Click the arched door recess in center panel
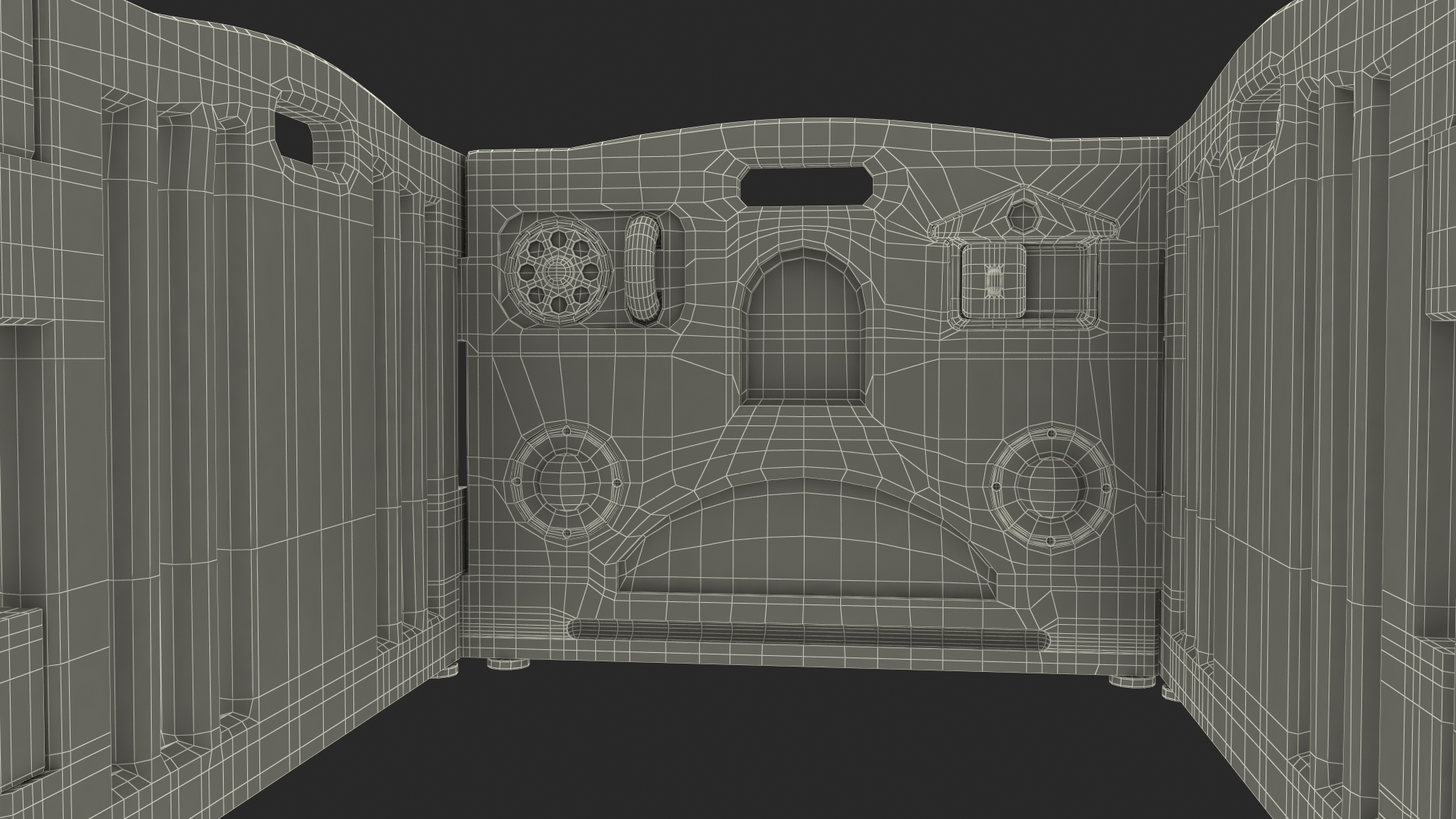Viewport: 1456px width, 819px height. click(x=805, y=334)
